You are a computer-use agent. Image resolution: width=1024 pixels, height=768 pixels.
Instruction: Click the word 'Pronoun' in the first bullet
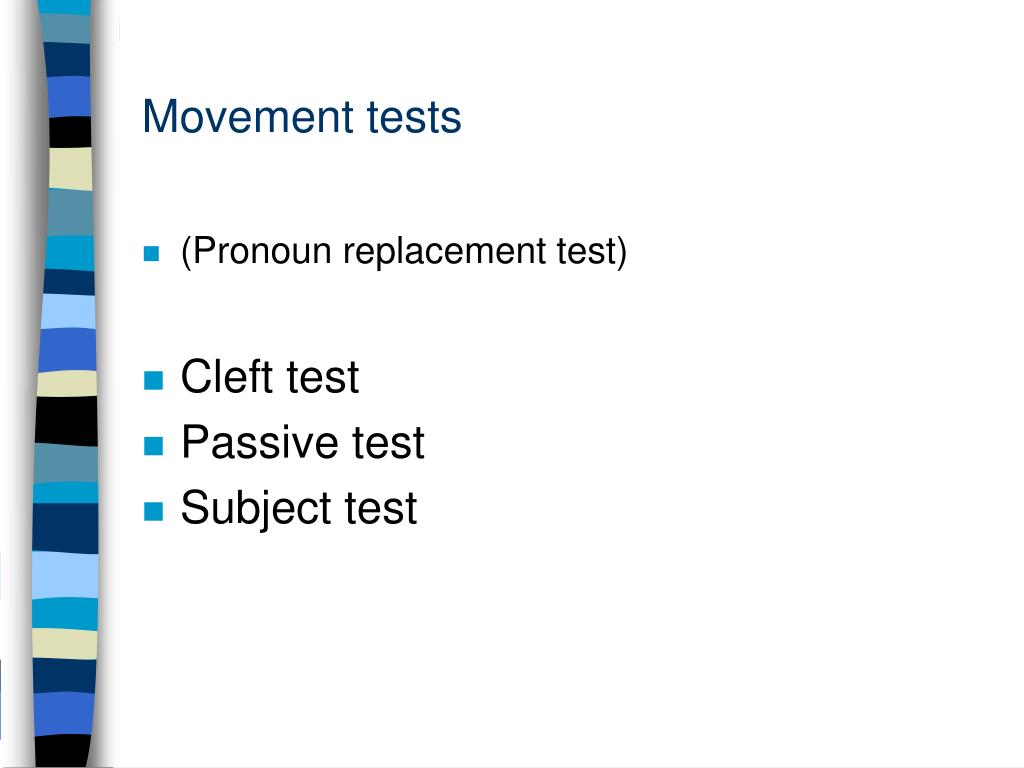(x=262, y=251)
